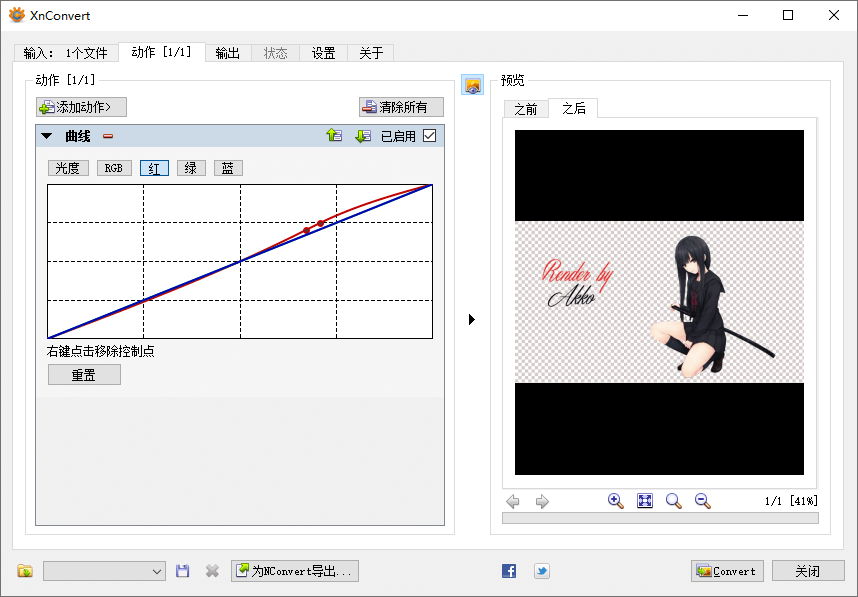Minimize the XnConvert window
The width and height of the screenshot is (858, 597).
pyautogui.click(x=743, y=15)
